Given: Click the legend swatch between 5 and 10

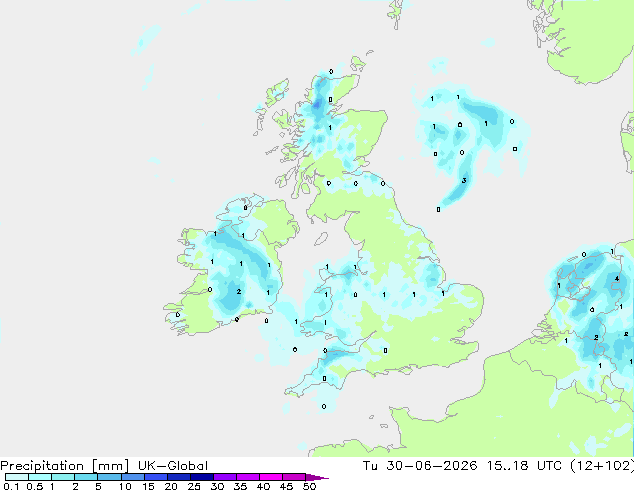Looking at the screenshot, I should pyautogui.click(x=109, y=477).
